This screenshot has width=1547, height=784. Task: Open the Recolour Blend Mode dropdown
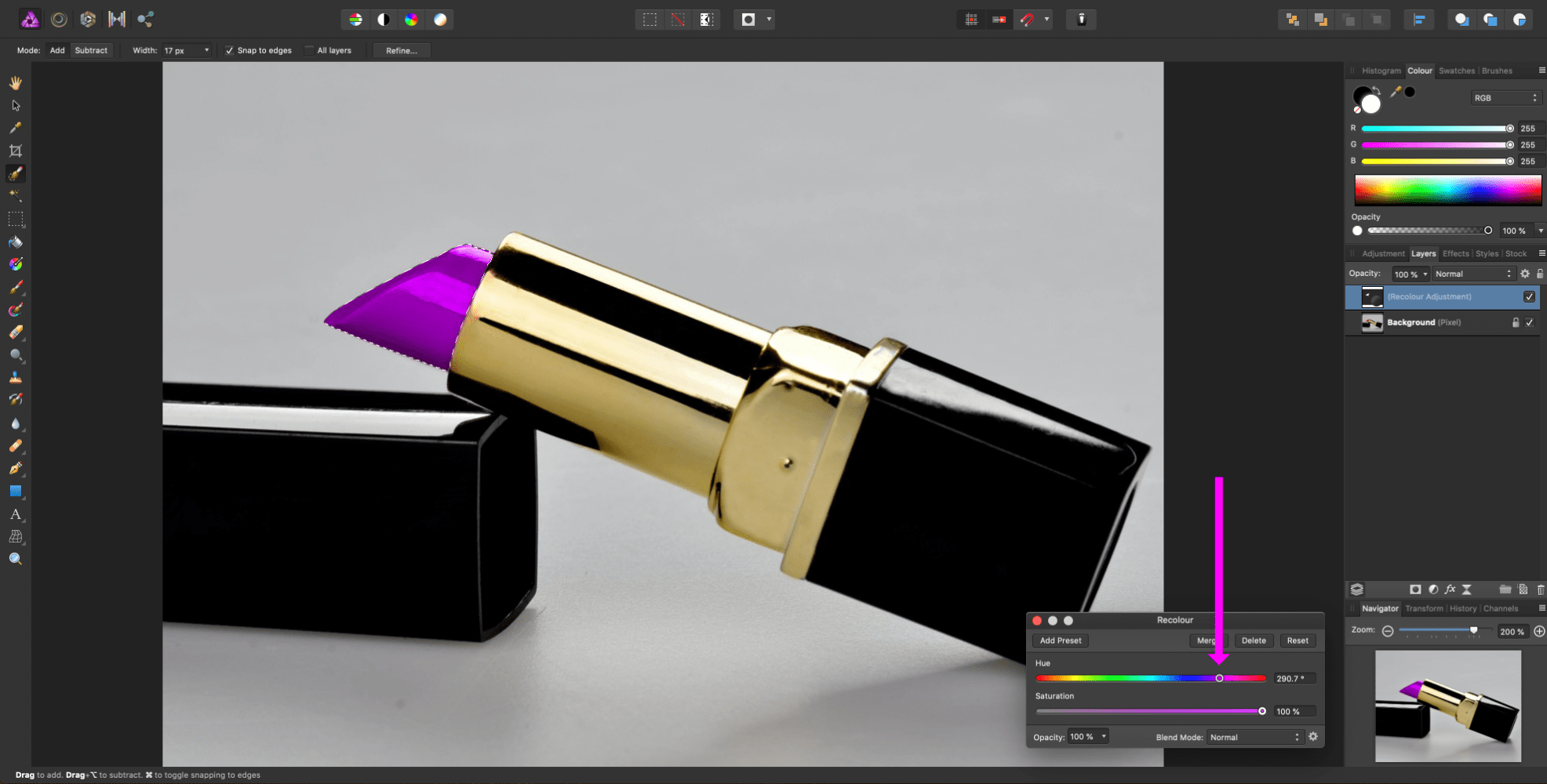tap(1254, 737)
